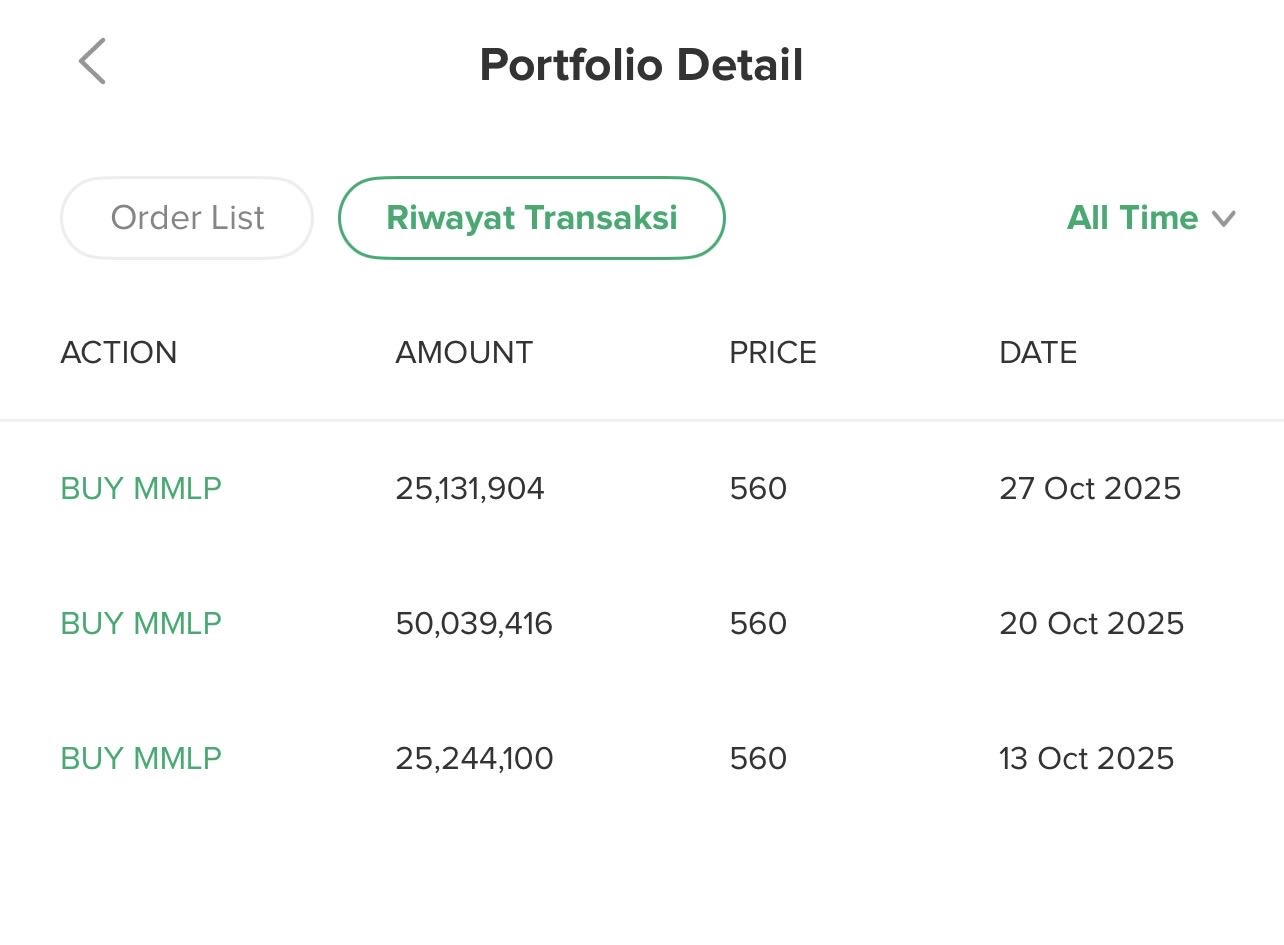1284x945 pixels.
Task: Open BUY MMLP transaction from 27 Oct 2025
Action: pos(141,489)
